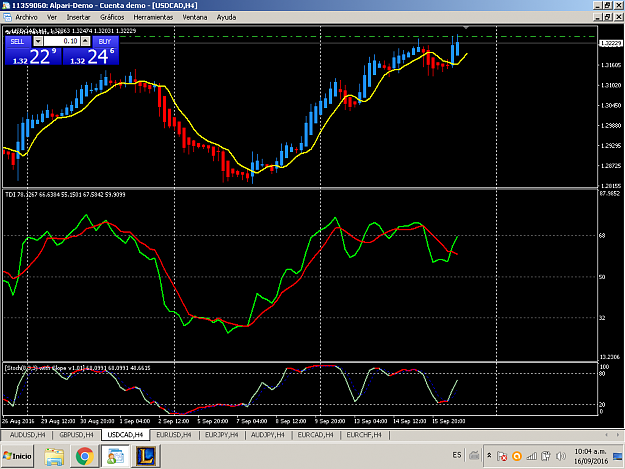Screen dimensions: 625x469
Task: Click the MetaTrader icon in the menu bar
Action: 7,17
